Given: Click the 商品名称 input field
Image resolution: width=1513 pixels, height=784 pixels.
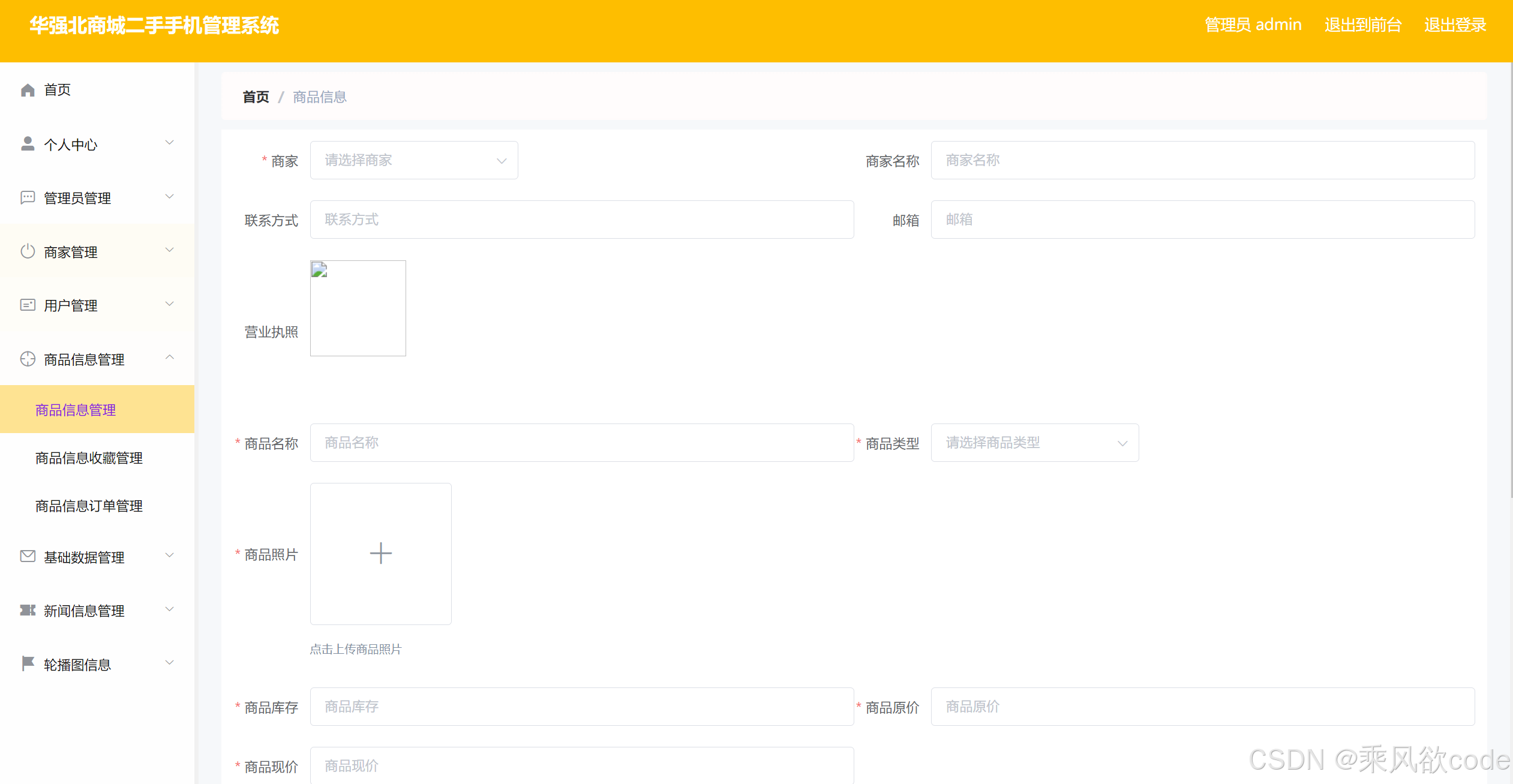Looking at the screenshot, I should [x=581, y=443].
